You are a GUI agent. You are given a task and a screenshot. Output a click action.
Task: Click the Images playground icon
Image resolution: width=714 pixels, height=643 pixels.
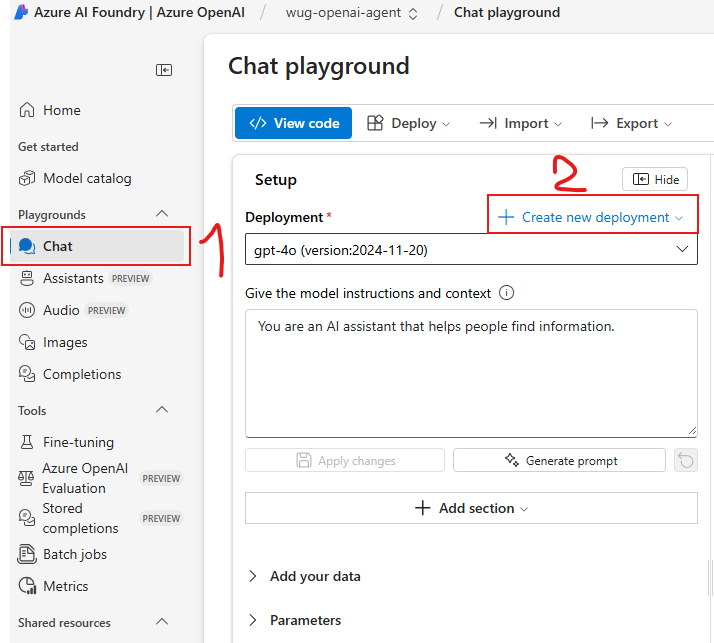27,343
